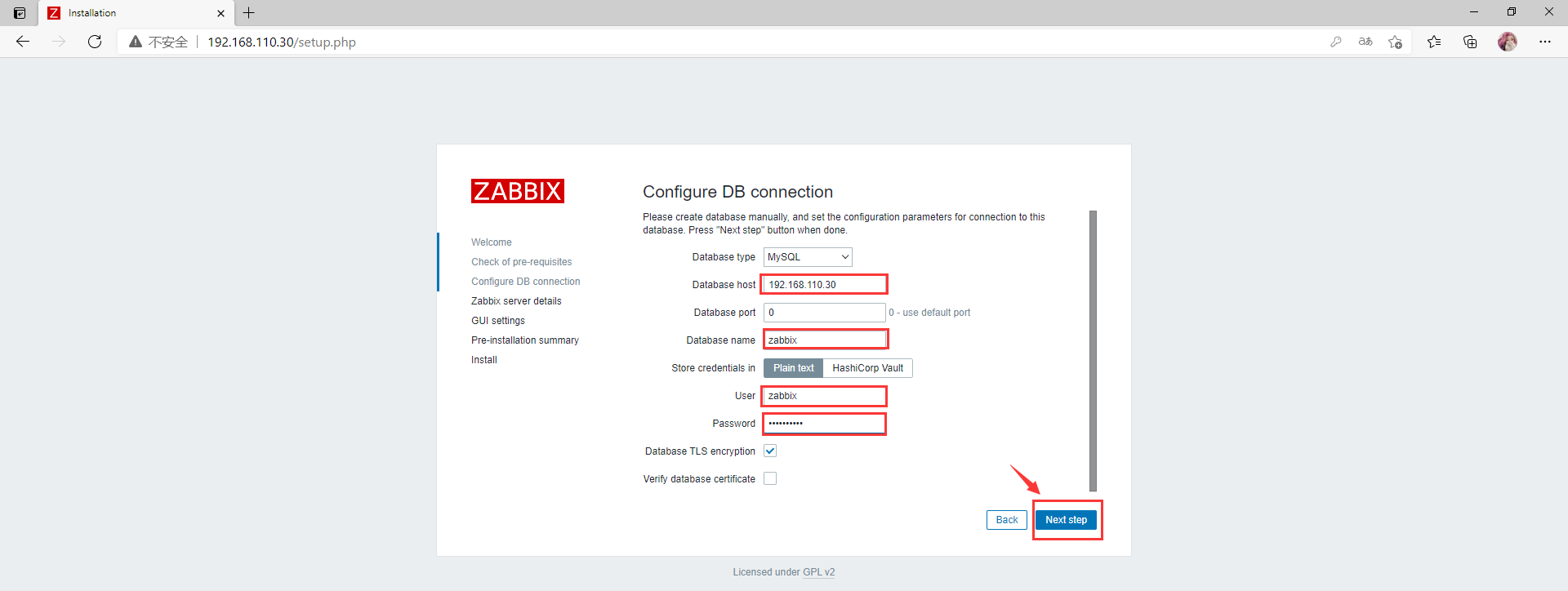Click the Install step
Viewport: 1568px width, 591px height.
point(484,360)
